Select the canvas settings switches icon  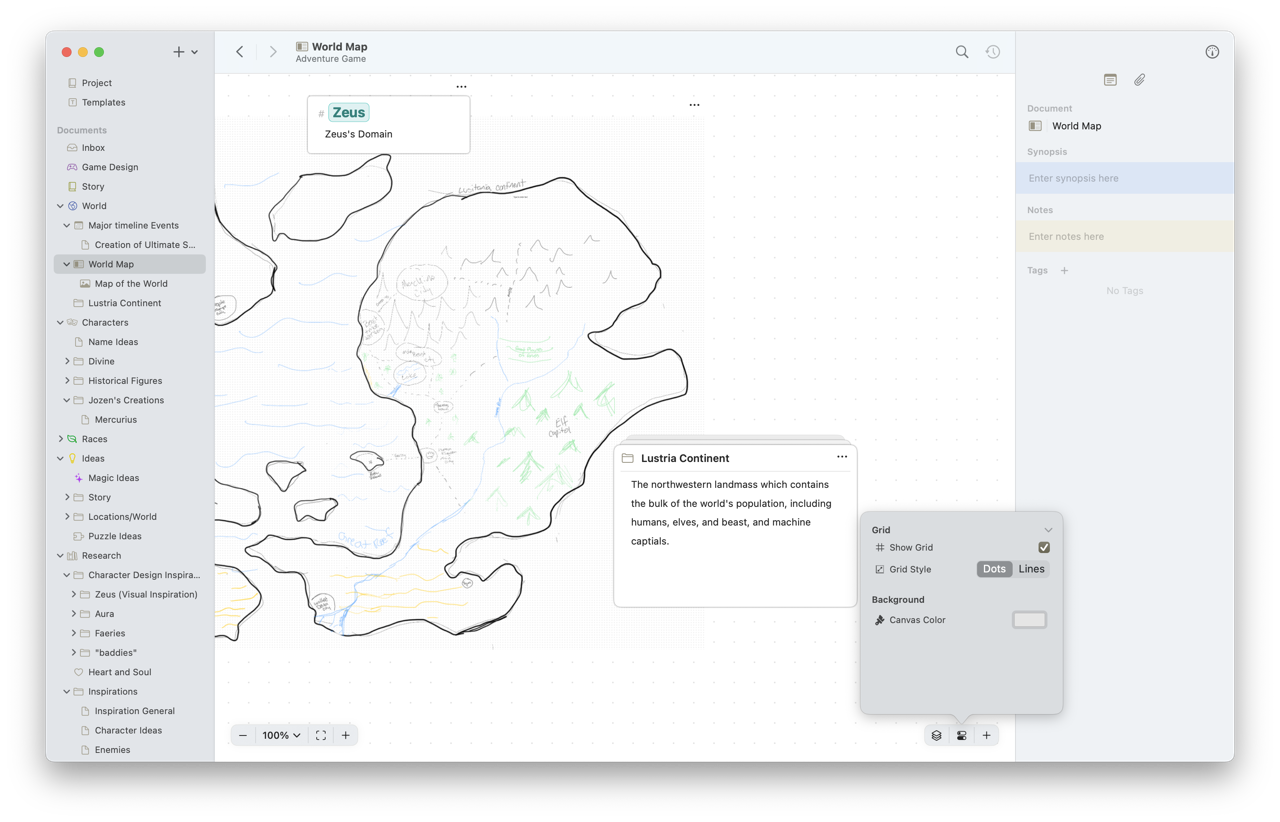click(960, 735)
